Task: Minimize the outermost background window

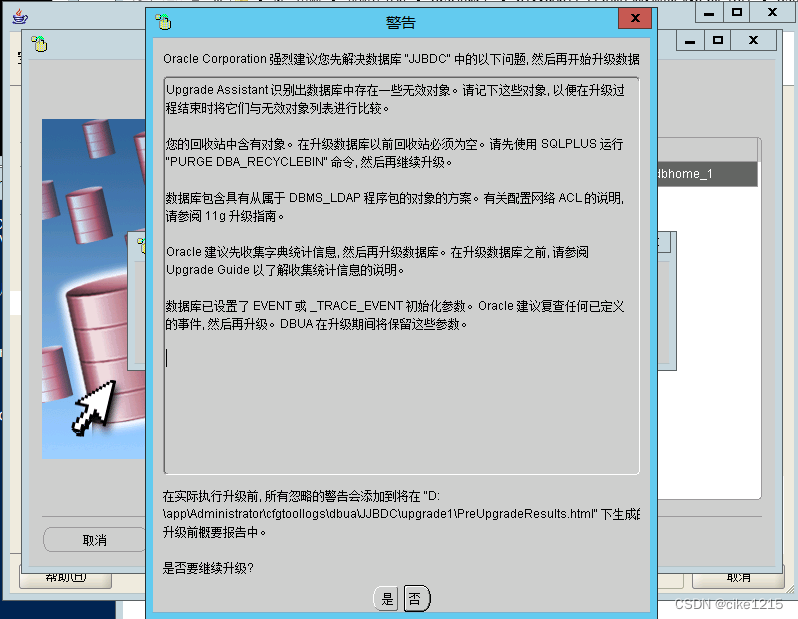Action: (x=708, y=12)
